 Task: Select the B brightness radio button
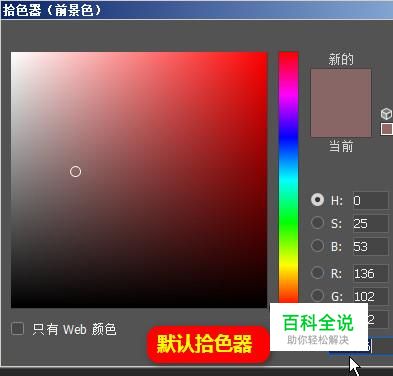pos(317,246)
